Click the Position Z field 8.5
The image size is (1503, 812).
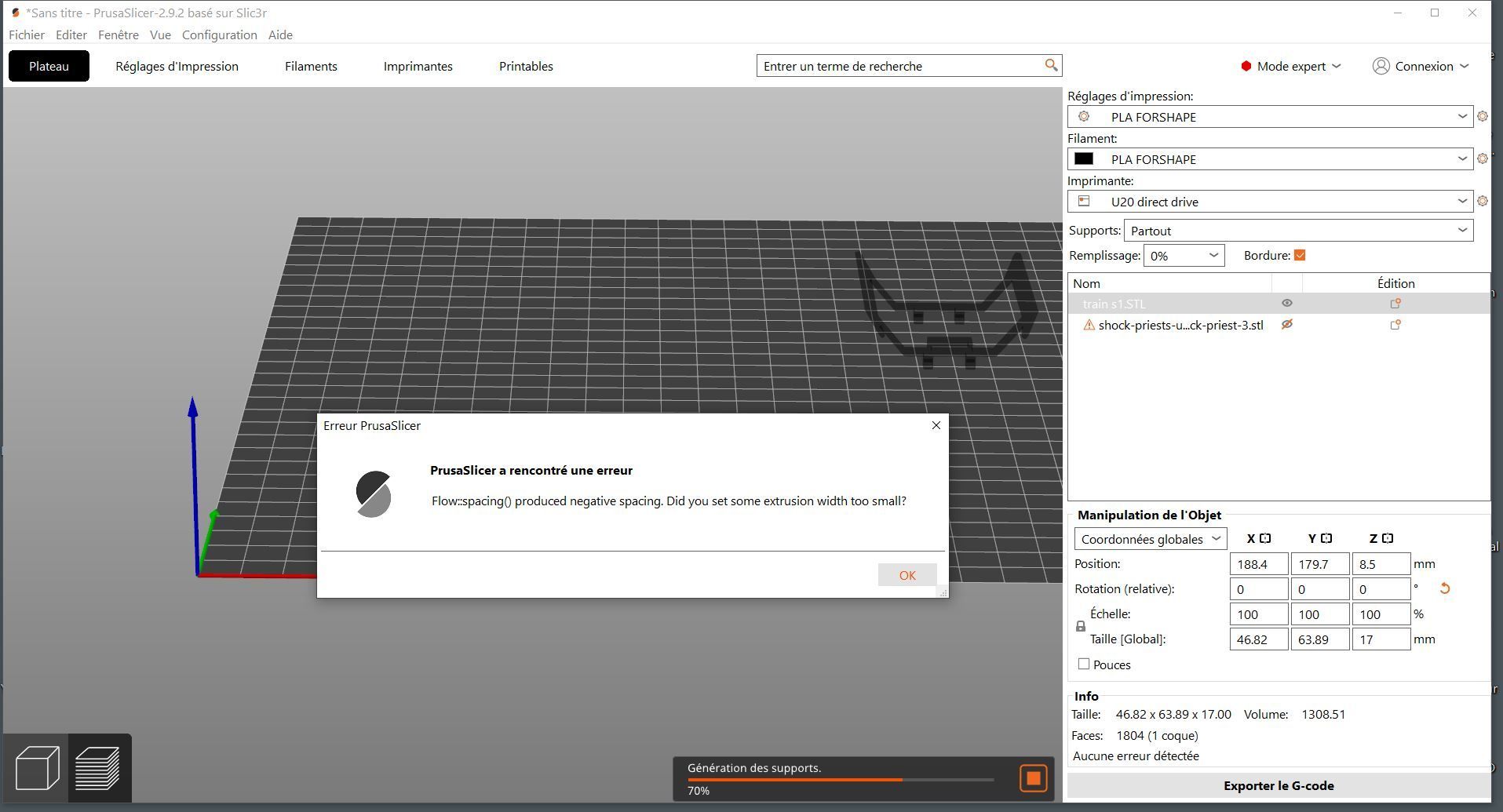click(1381, 563)
